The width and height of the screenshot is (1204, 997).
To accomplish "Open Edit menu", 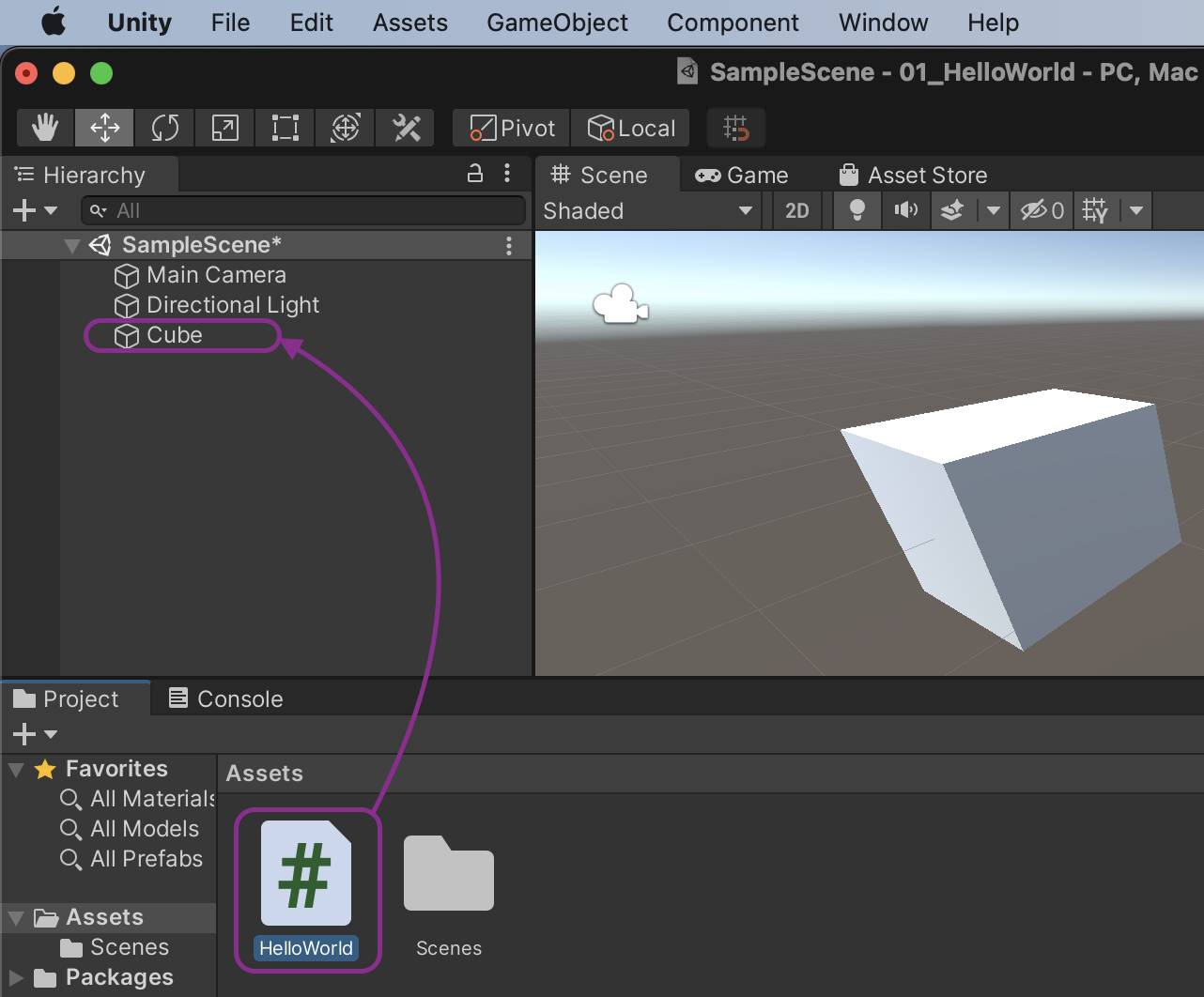I will (311, 23).
